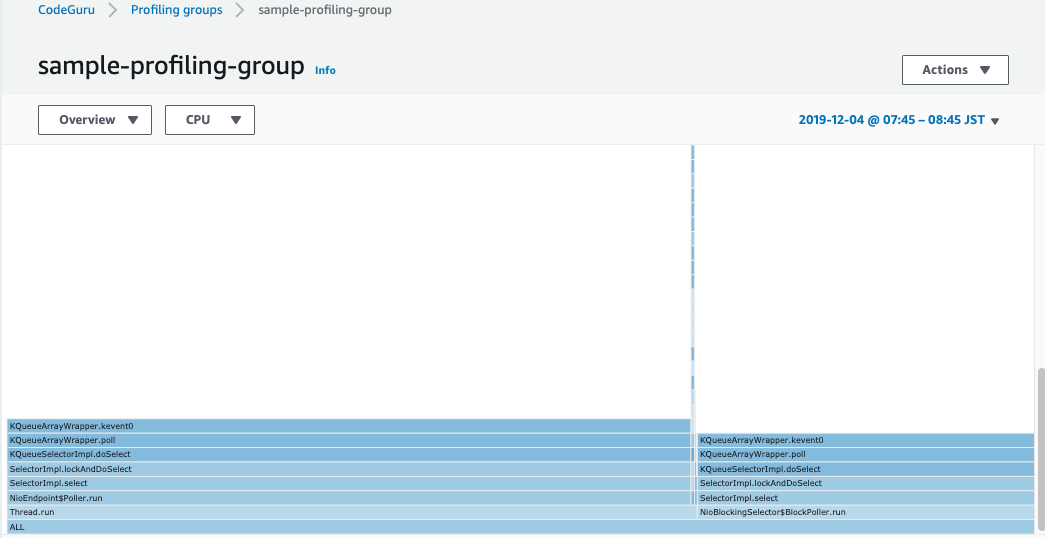
Task: Open the CPU mode dropdown
Action: (210, 120)
